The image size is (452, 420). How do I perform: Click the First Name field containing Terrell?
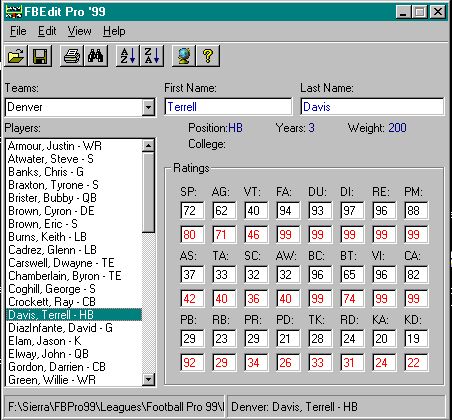228,107
